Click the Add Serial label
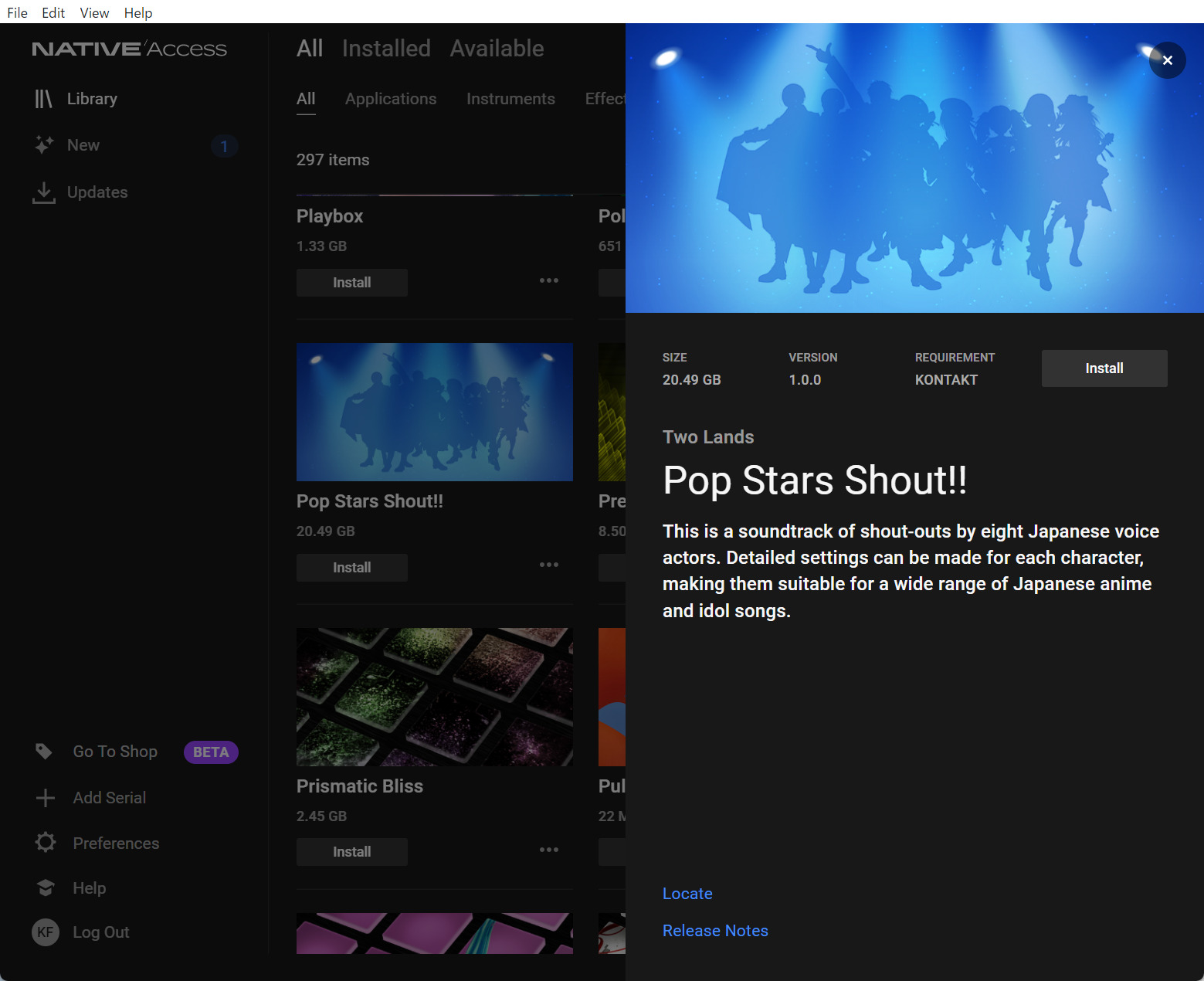Image resolution: width=1204 pixels, height=981 pixels. tap(110, 798)
